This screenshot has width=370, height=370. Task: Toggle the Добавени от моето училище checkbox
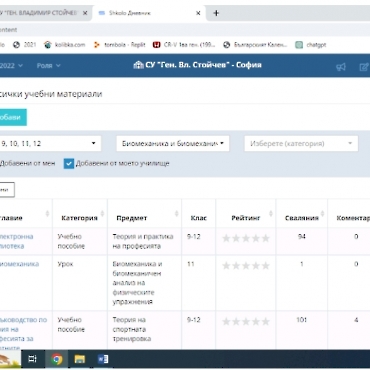coord(69,163)
